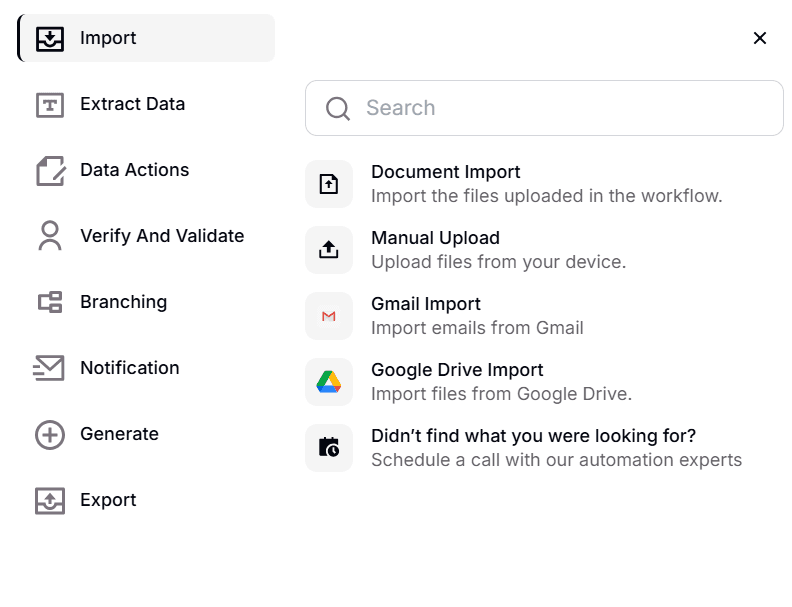Focus the Search input field
Viewport: 792px width, 607px height.
click(560, 108)
